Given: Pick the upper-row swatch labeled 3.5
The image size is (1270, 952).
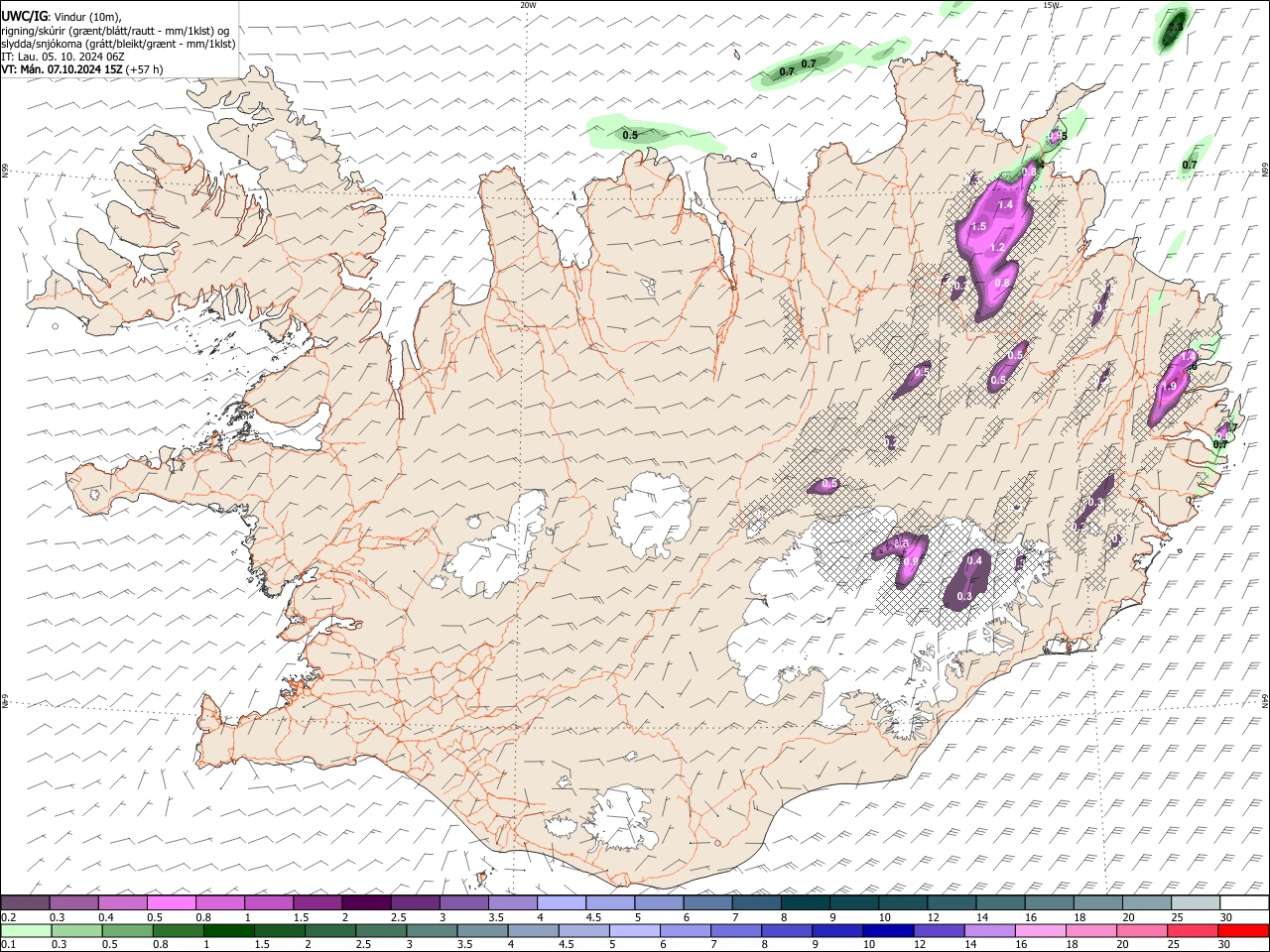Looking at the screenshot, I should (512, 903).
